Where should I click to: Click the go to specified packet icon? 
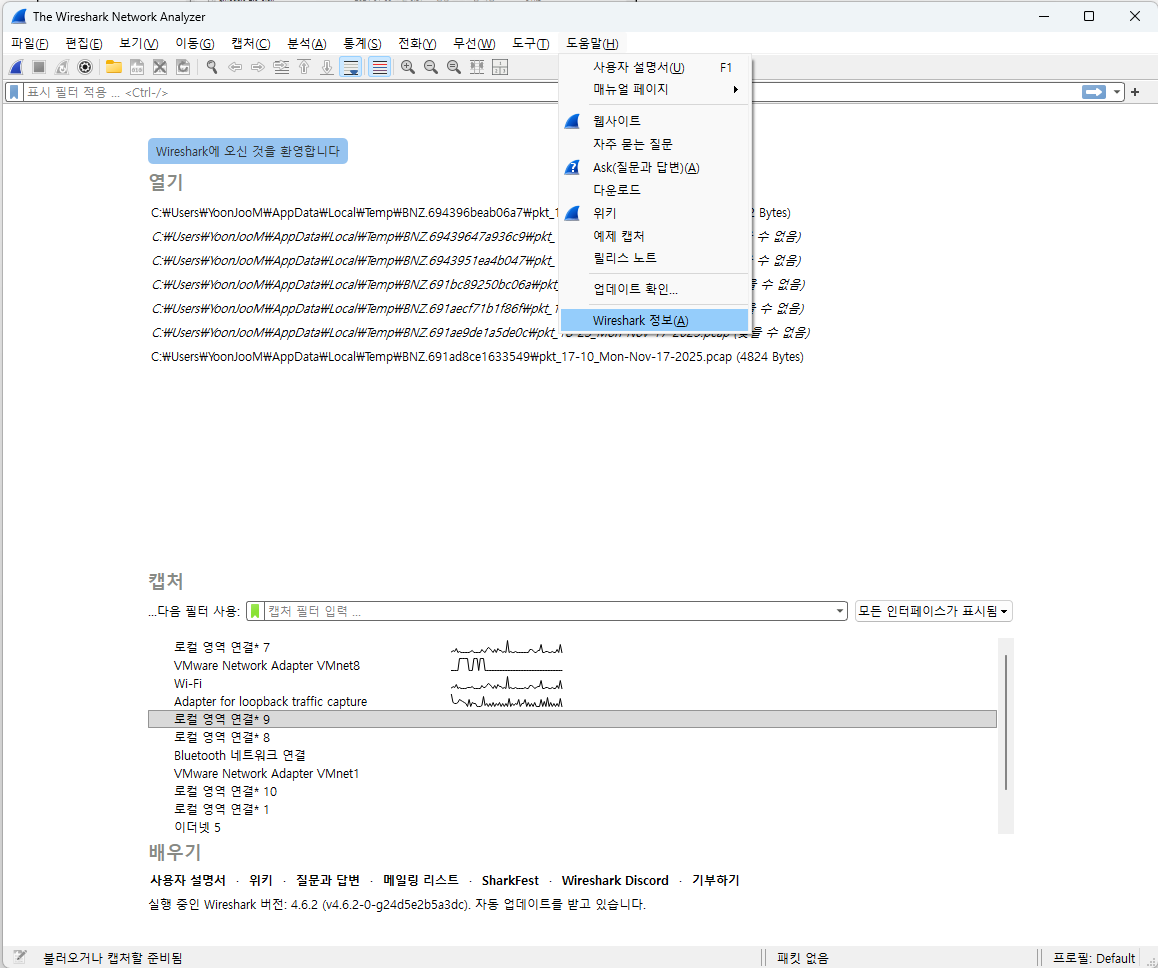[x=281, y=67]
